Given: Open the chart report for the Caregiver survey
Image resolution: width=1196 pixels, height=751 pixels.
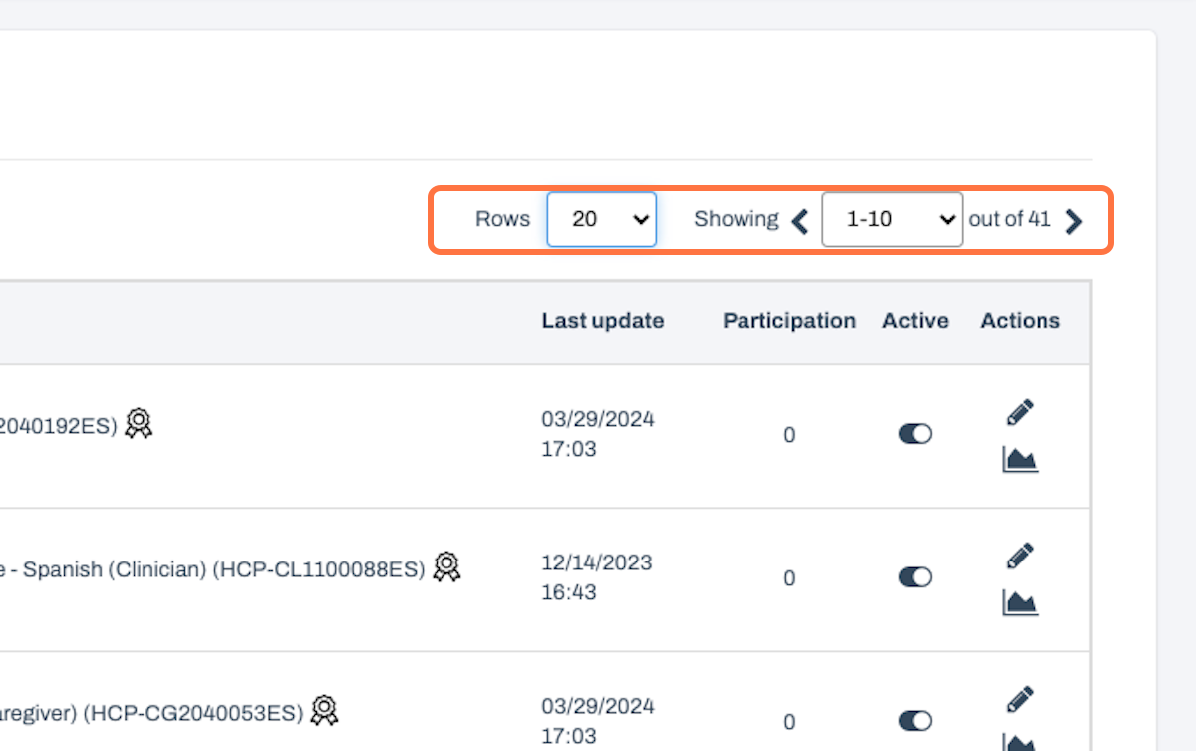Looking at the screenshot, I should pyautogui.click(x=1020, y=744).
